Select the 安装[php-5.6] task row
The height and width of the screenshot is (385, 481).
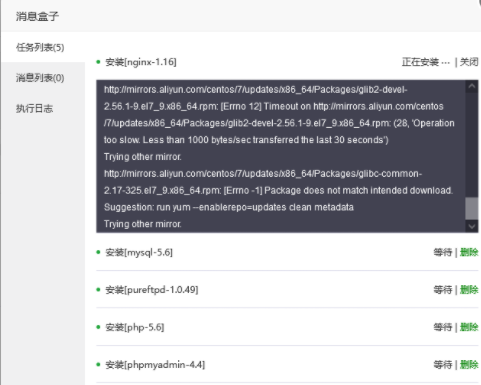287,327
